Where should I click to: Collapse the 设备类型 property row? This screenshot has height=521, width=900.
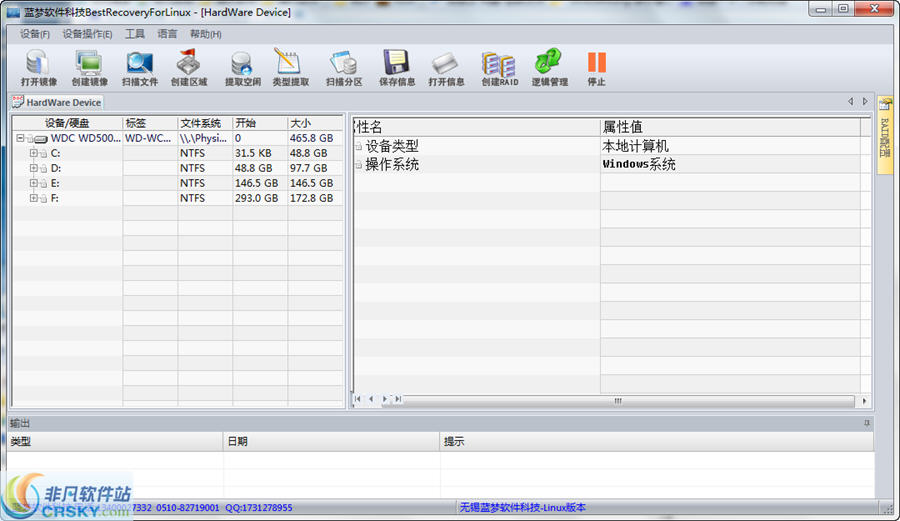pyautogui.click(x=358, y=146)
